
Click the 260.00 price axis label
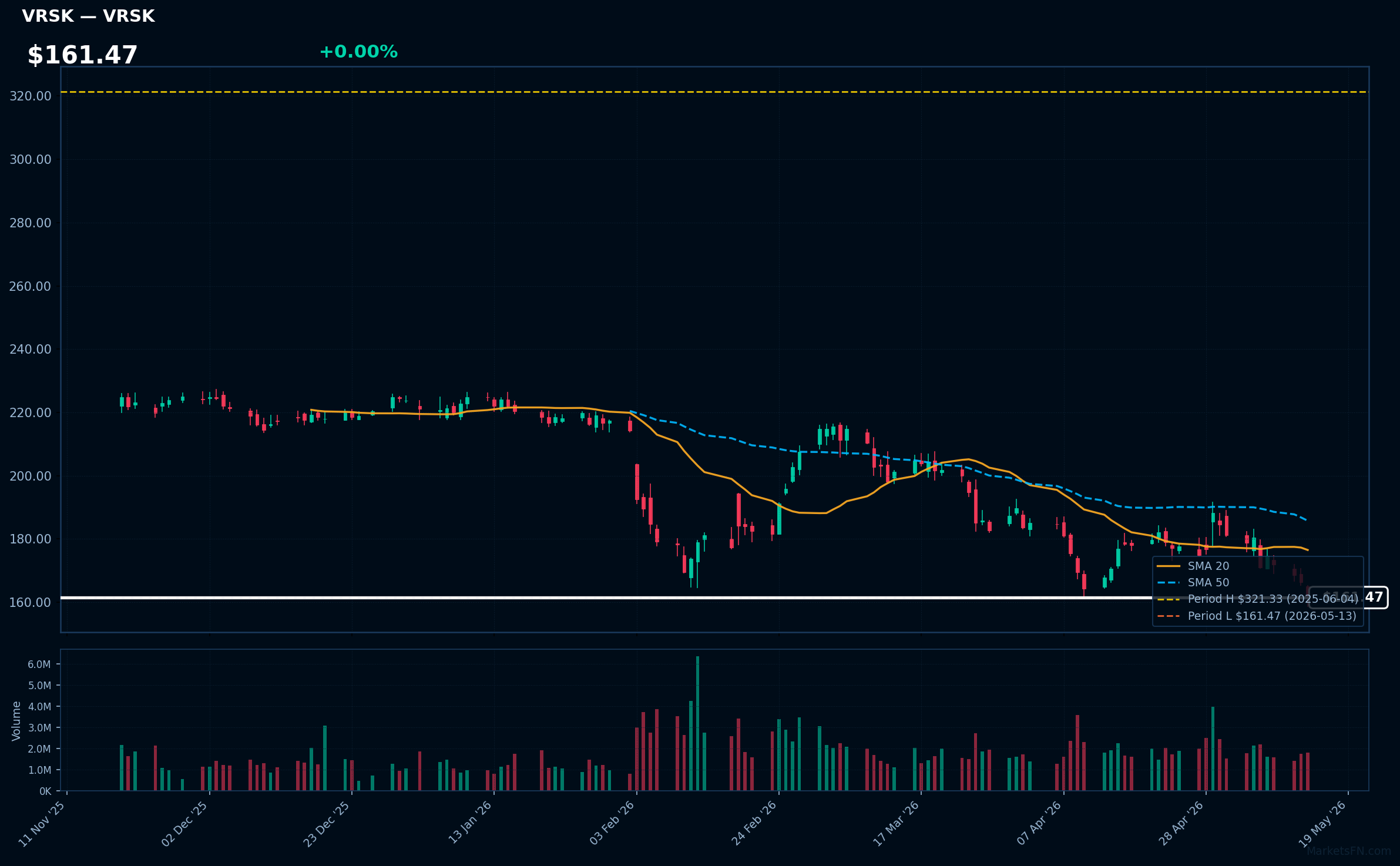[31, 286]
